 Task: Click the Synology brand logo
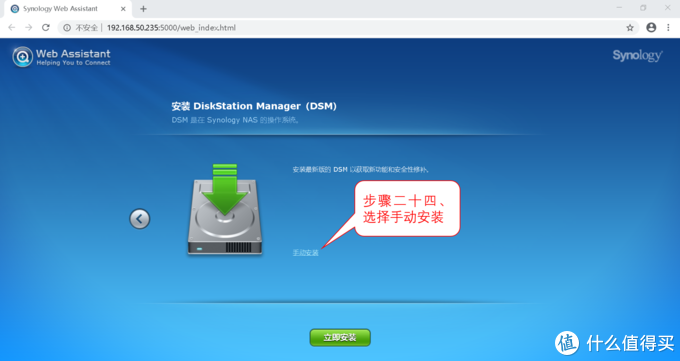(638, 56)
